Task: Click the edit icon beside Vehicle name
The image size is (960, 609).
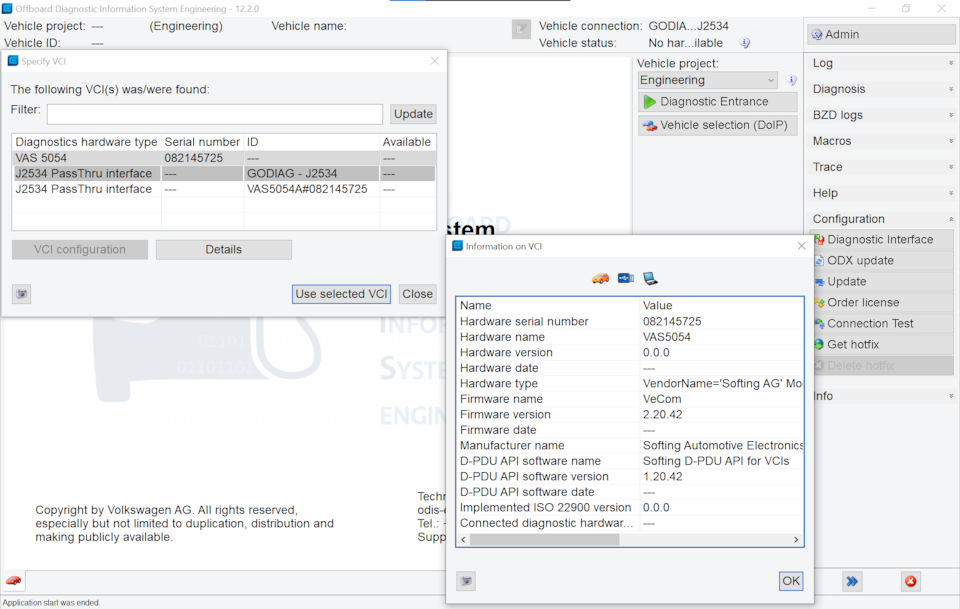Action: pyautogui.click(x=521, y=29)
